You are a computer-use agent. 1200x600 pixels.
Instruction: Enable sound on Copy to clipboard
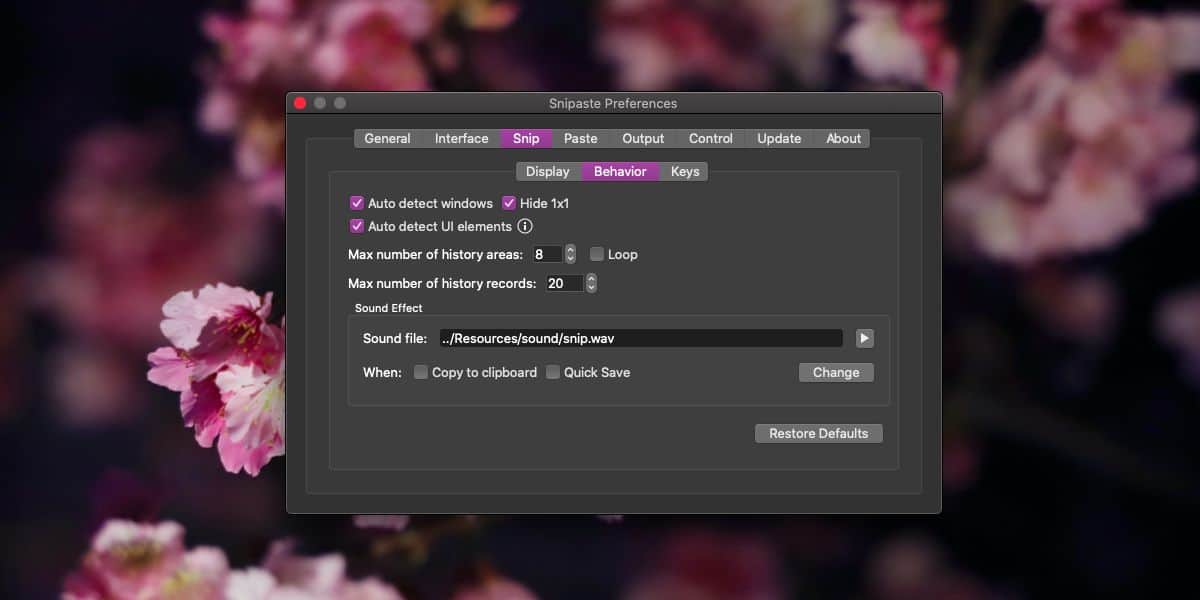(x=421, y=372)
